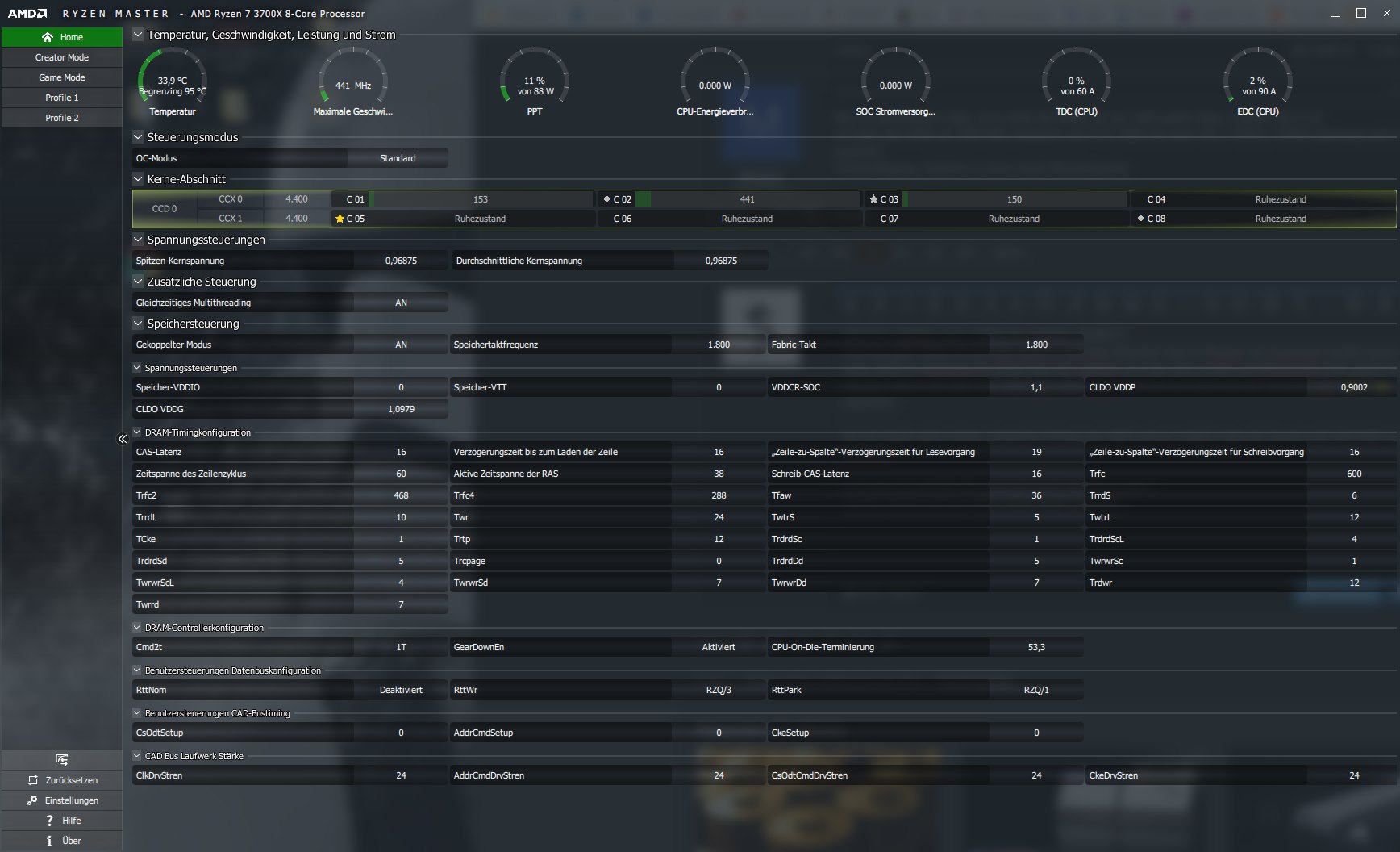Click the ClkDrvStren 24 value
The width and height of the screenshot is (1400, 852).
click(x=401, y=775)
